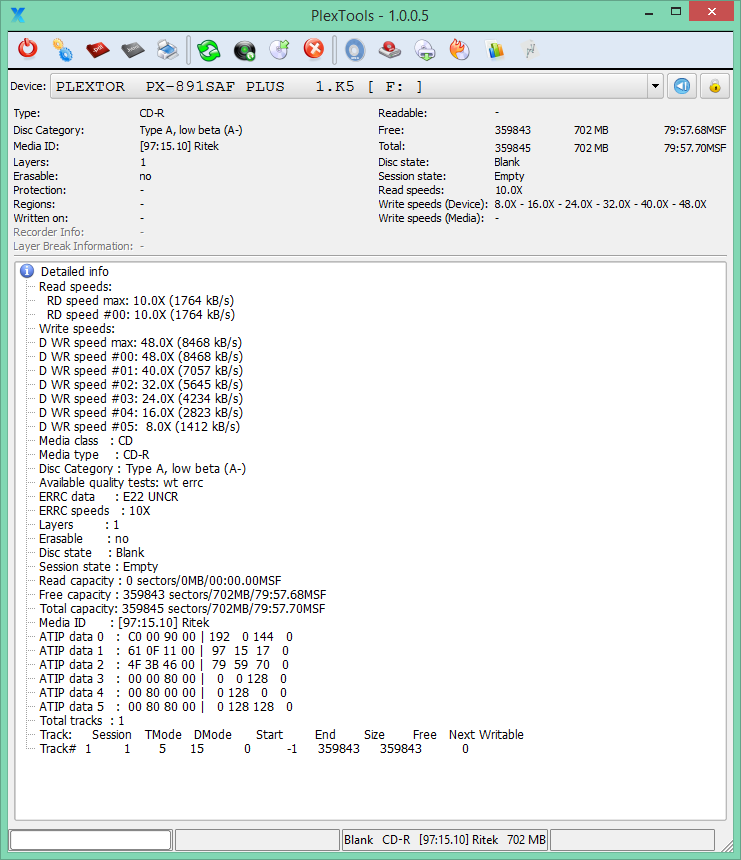This screenshot has width=741, height=860.
Task: Click the status bar Blank CD-R Ritek panel
Action: [x=445, y=840]
